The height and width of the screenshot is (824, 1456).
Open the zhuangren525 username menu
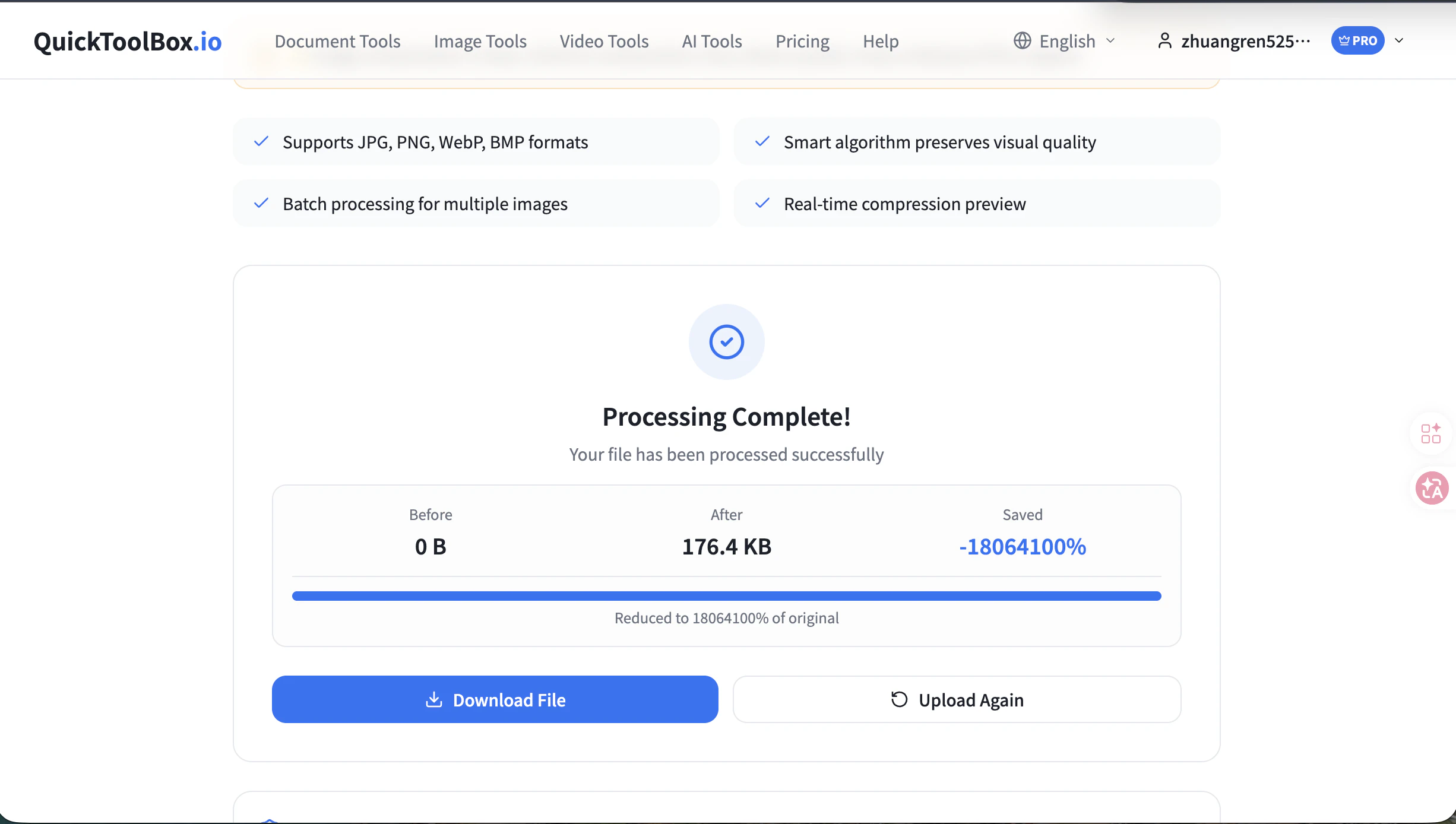[x=1245, y=40]
